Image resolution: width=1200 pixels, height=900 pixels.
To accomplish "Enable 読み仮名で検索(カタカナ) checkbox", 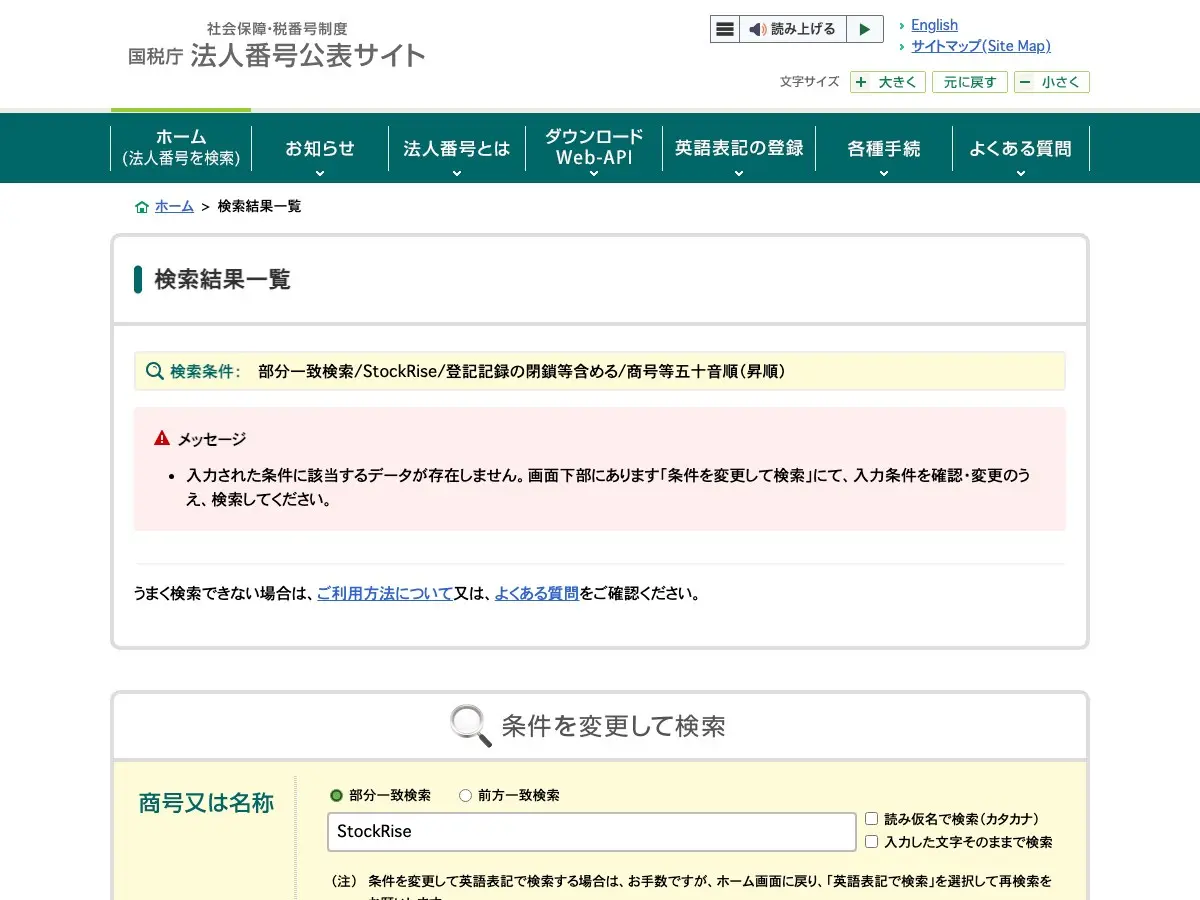I will pyautogui.click(x=871, y=818).
